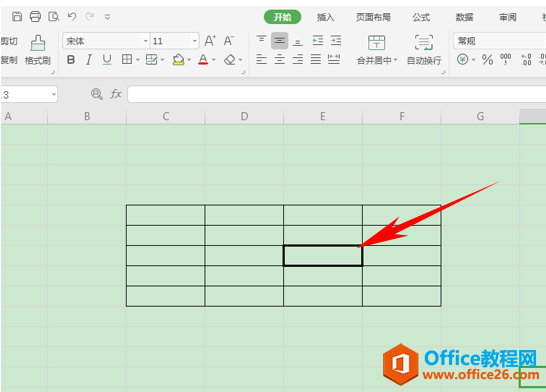
Task: Switch to the 公式 (Formulas) tab
Action: tap(421, 17)
